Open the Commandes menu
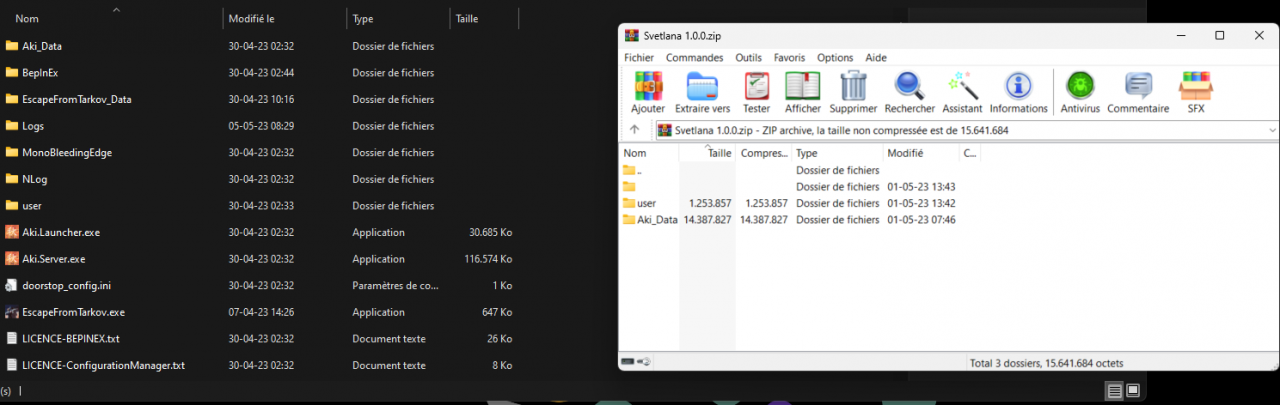This screenshot has height=405, width=1280. pyautogui.click(x=694, y=58)
